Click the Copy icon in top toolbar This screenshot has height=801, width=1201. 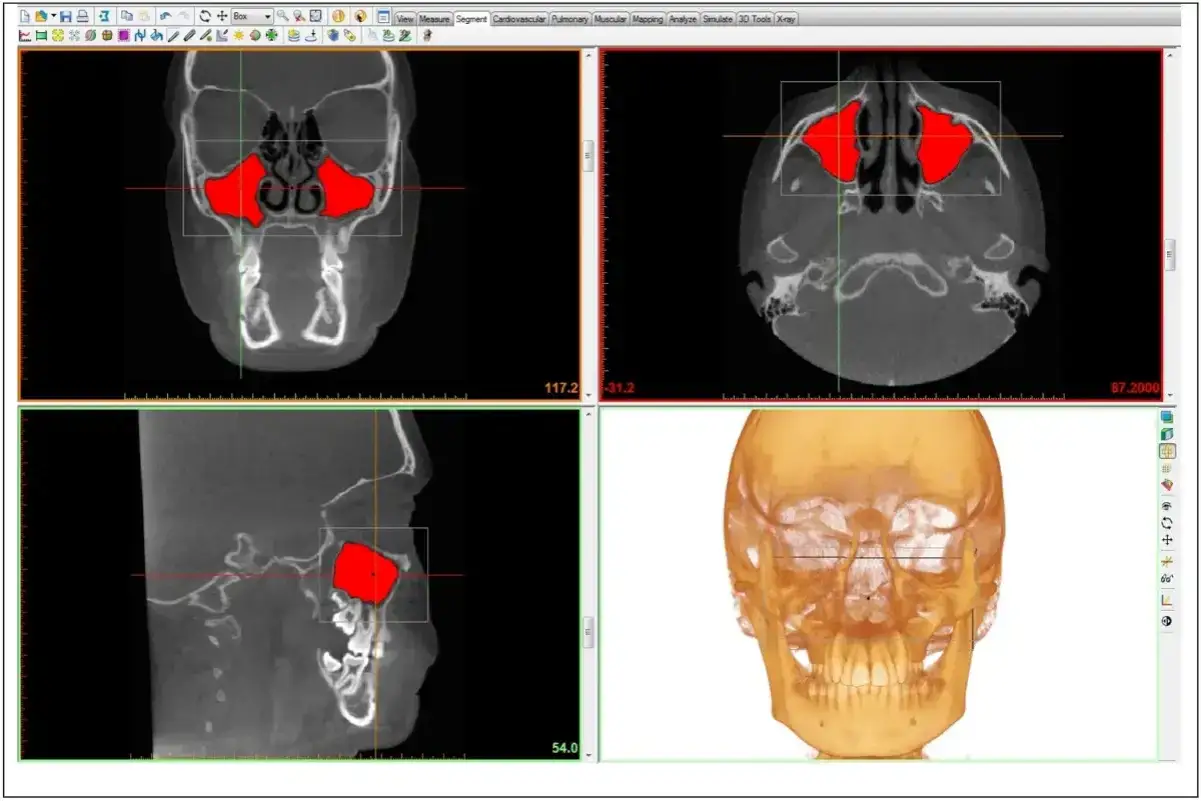(x=127, y=17)
